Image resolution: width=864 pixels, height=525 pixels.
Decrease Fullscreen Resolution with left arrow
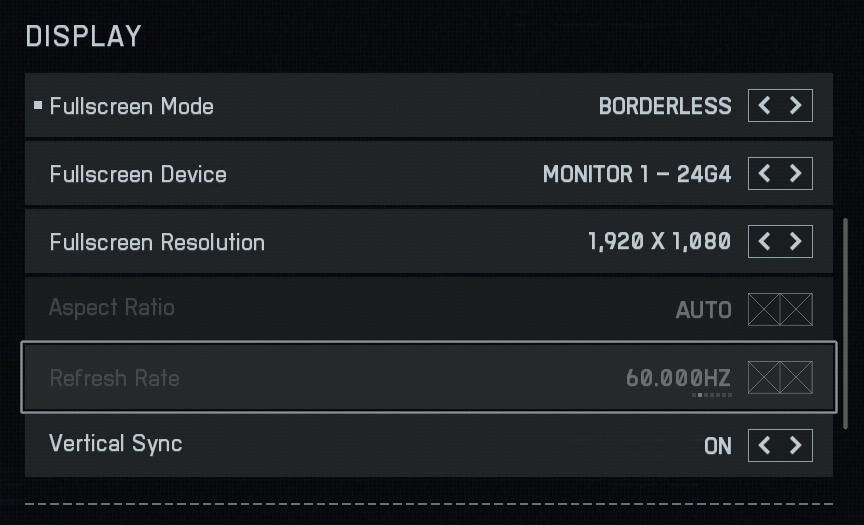(x=765, y=241)
